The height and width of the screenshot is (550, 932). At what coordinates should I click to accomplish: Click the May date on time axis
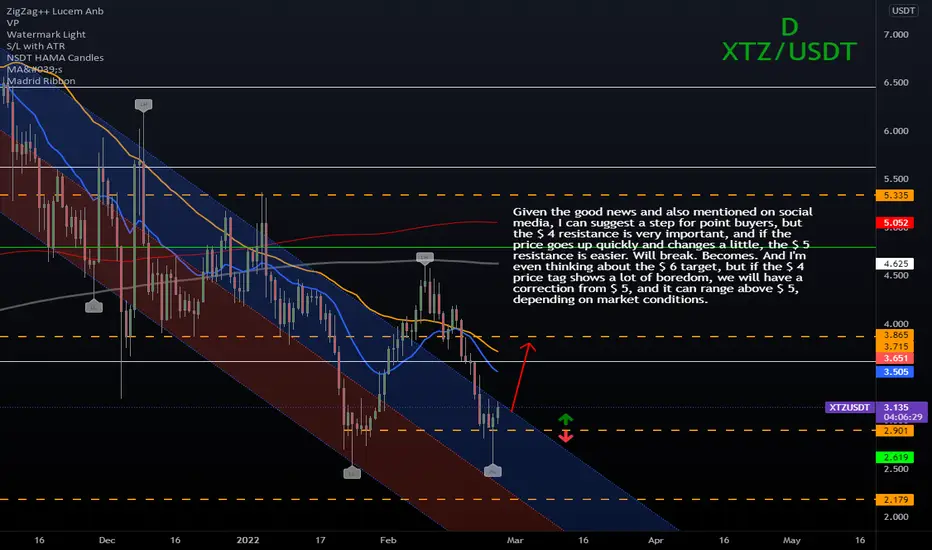coord(792,540)
